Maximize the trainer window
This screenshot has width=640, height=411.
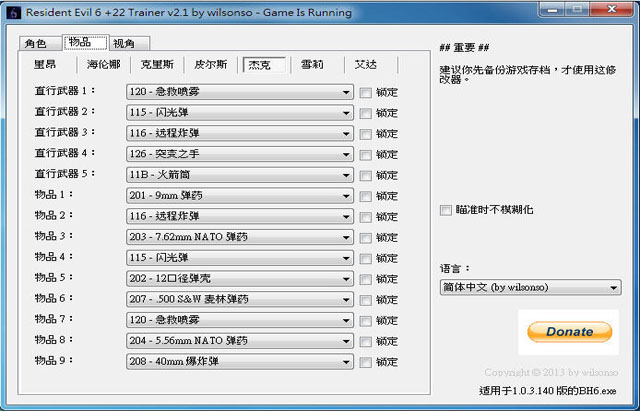pyautogui.click(x=578, y=10)
